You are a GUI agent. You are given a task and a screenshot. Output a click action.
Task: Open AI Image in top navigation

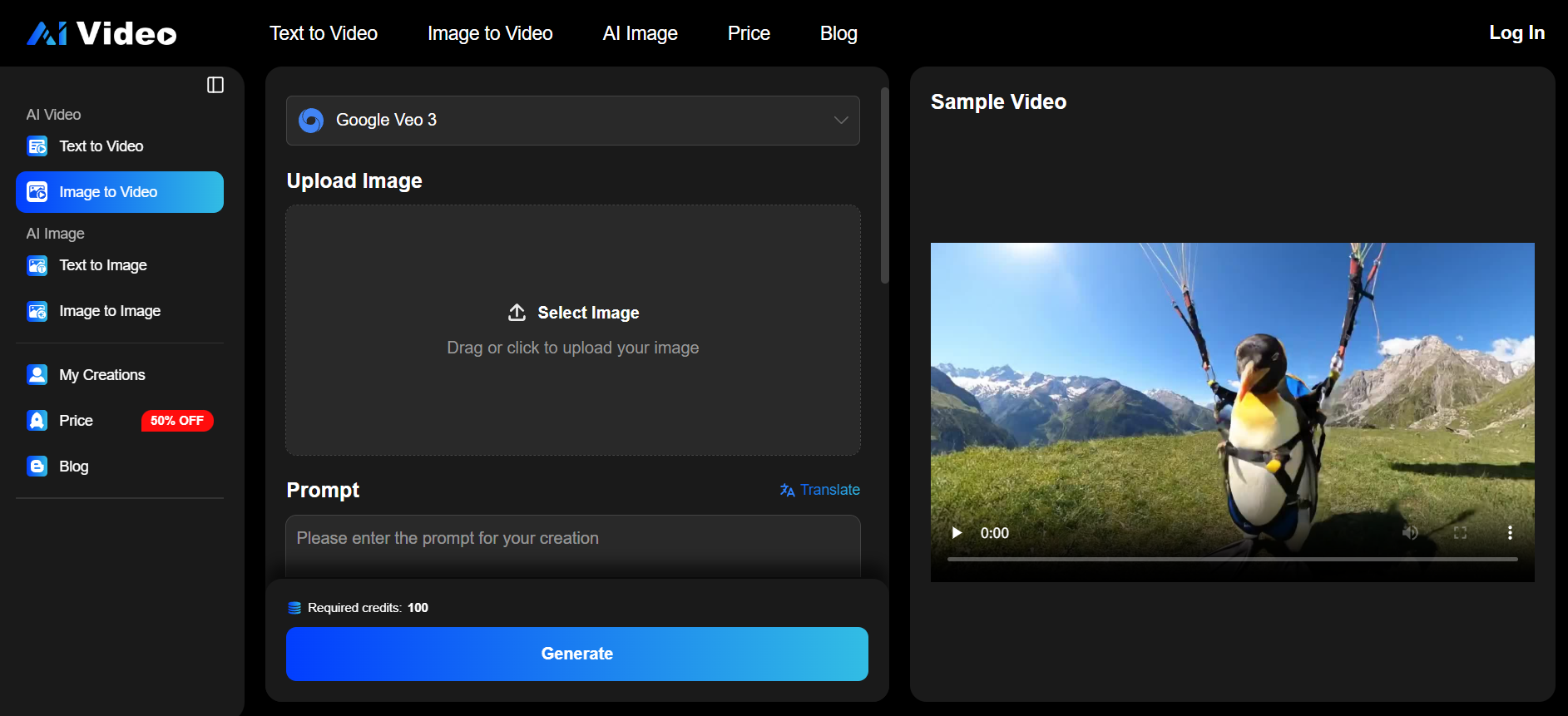coord(640,33)
